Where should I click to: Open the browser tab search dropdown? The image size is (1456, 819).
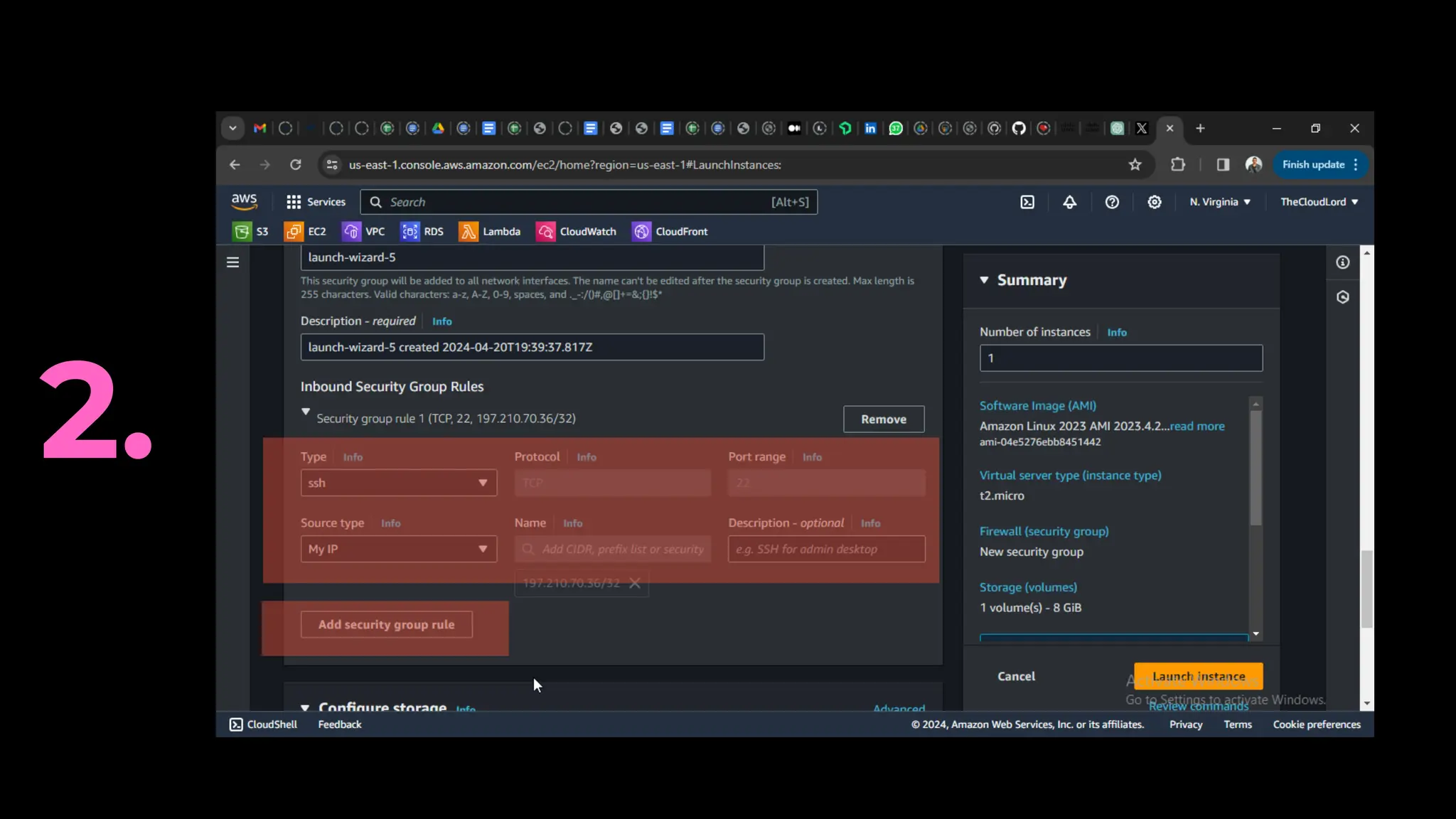(x=232, y=129)
